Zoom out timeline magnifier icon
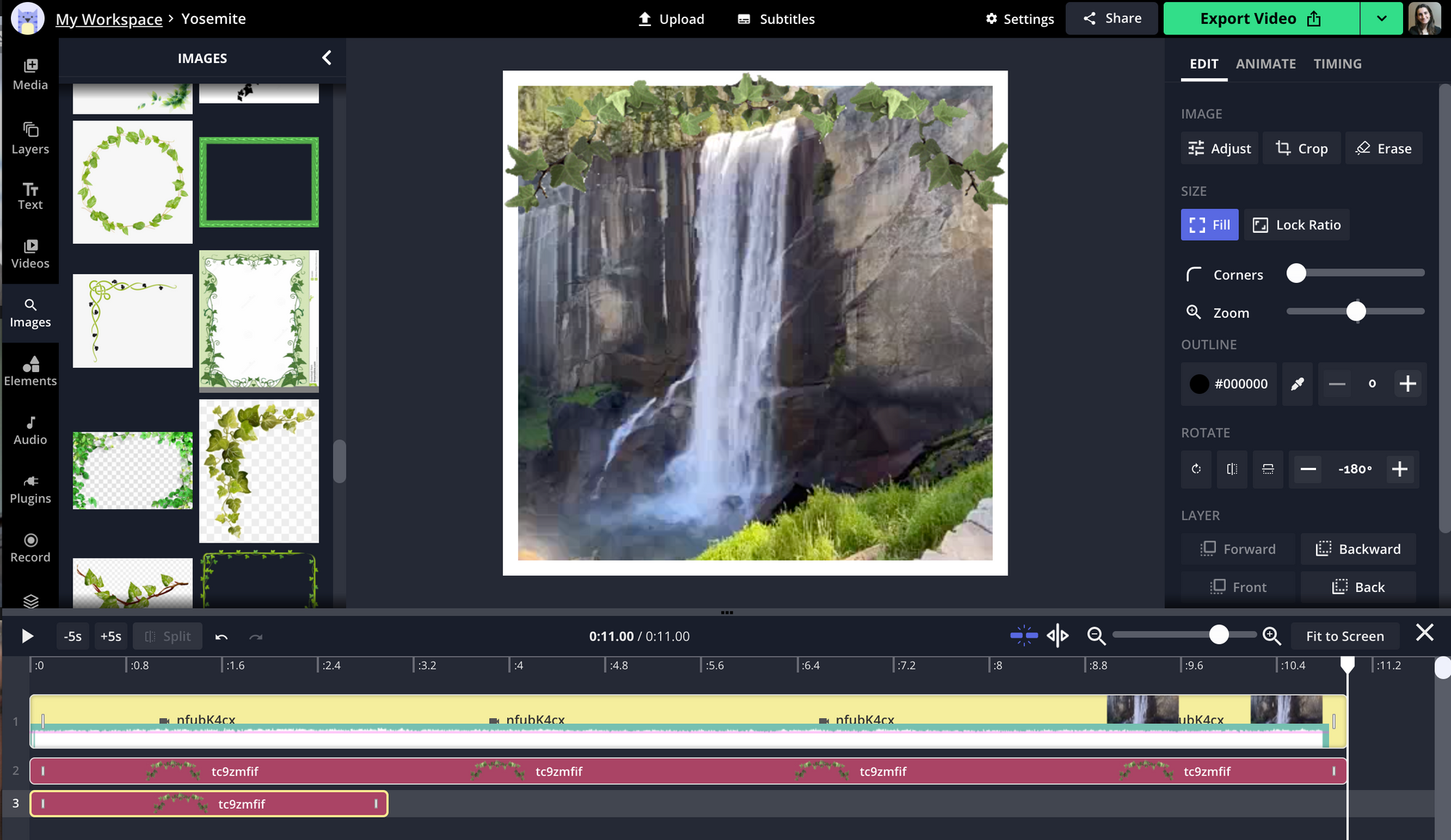 pos(1096,636)
